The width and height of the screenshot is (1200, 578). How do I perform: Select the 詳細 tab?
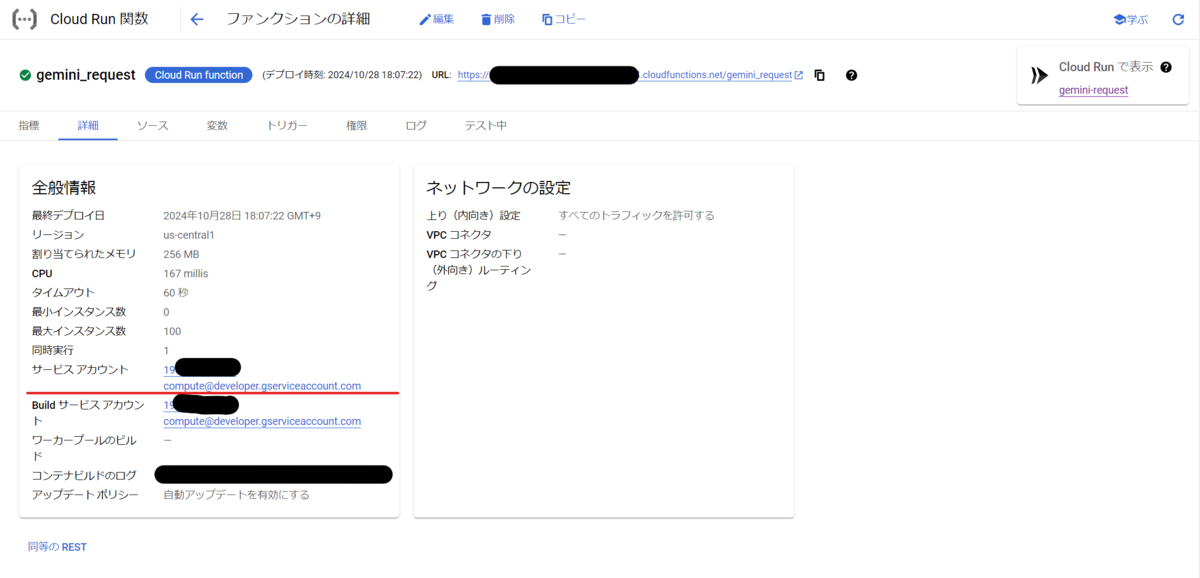click(88, 126)
